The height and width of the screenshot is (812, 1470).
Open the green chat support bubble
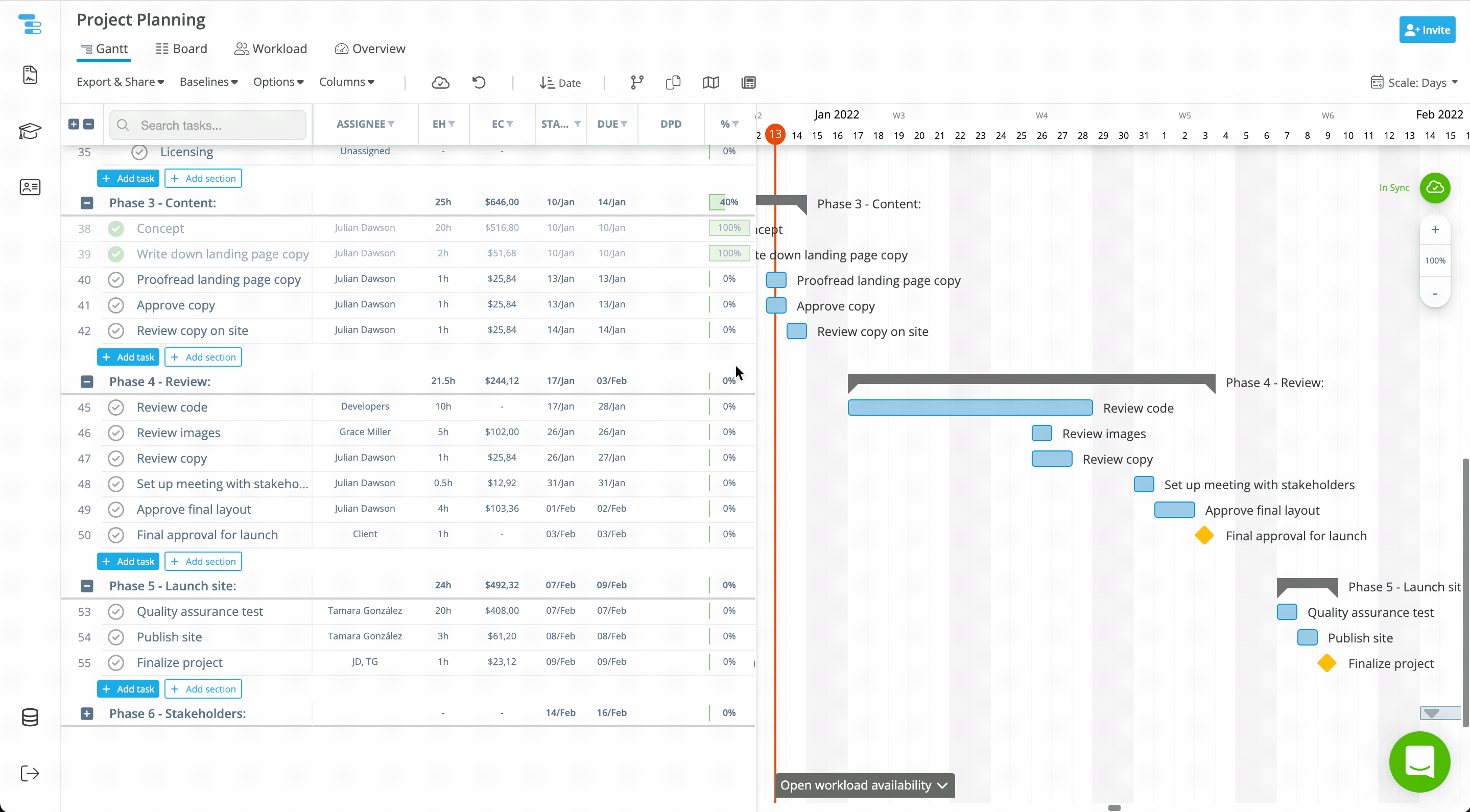[x=1419, y=762]
